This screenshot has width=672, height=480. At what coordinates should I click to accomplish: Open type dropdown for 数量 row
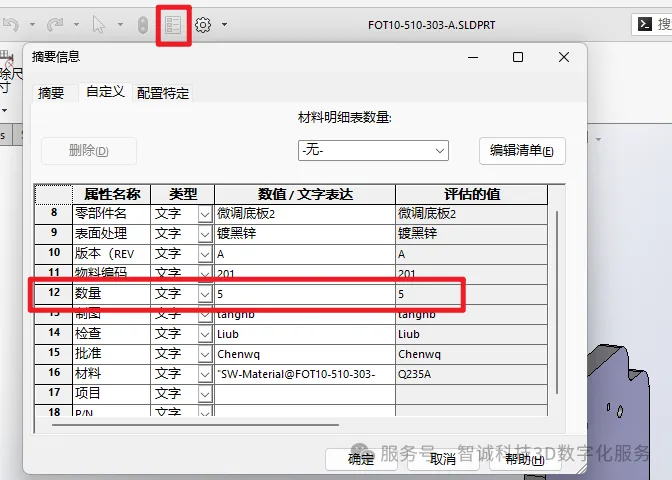point(205,294)
